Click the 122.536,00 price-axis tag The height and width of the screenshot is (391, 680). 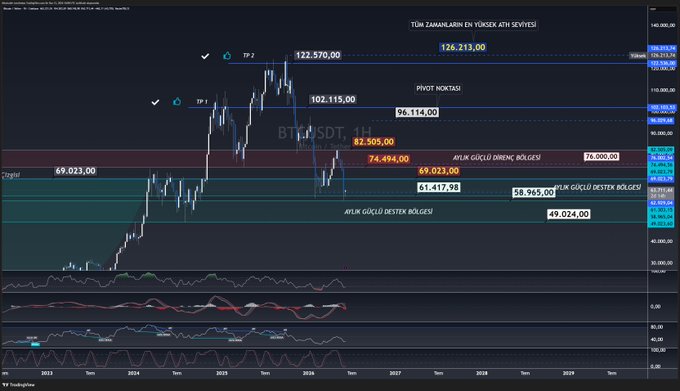tap(662, 63)
